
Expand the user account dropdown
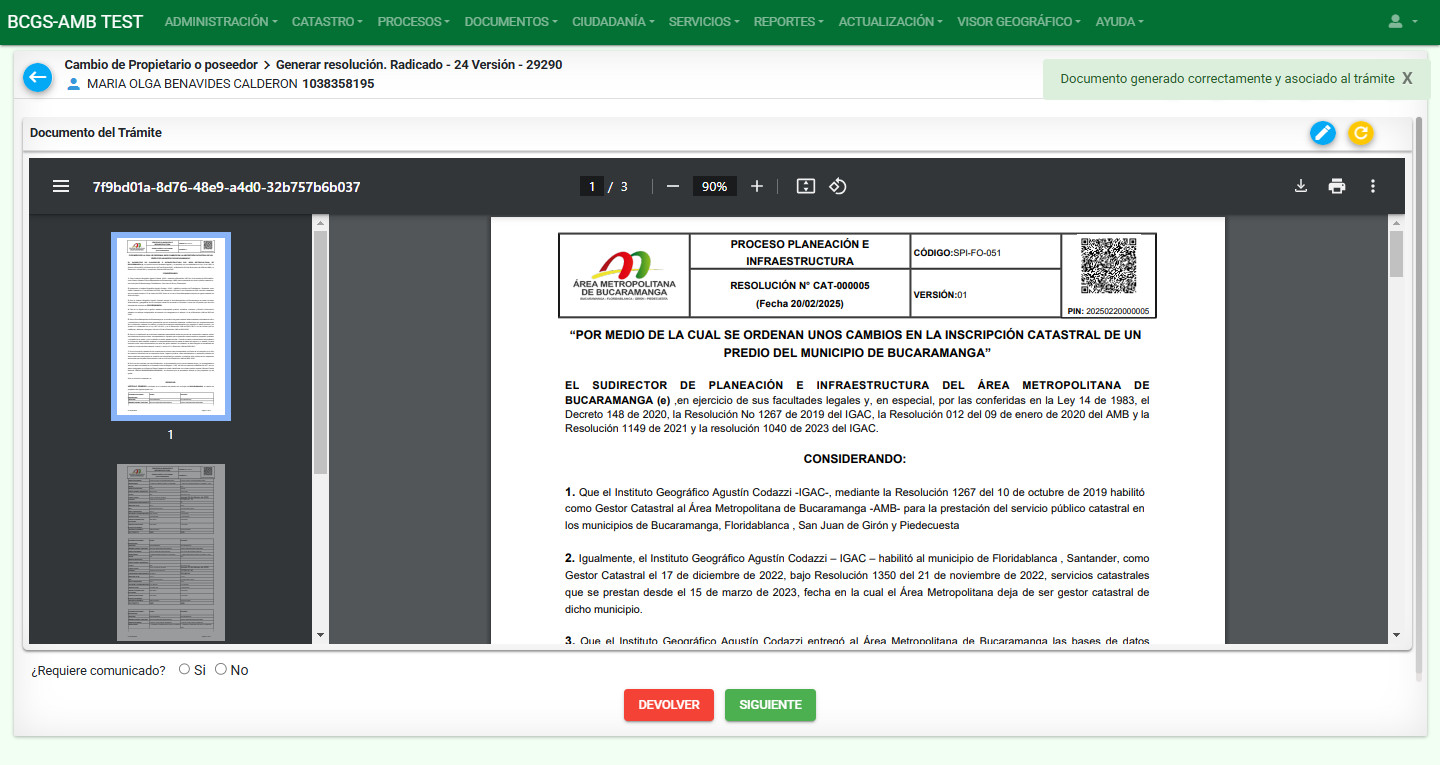coord(1403,21)
